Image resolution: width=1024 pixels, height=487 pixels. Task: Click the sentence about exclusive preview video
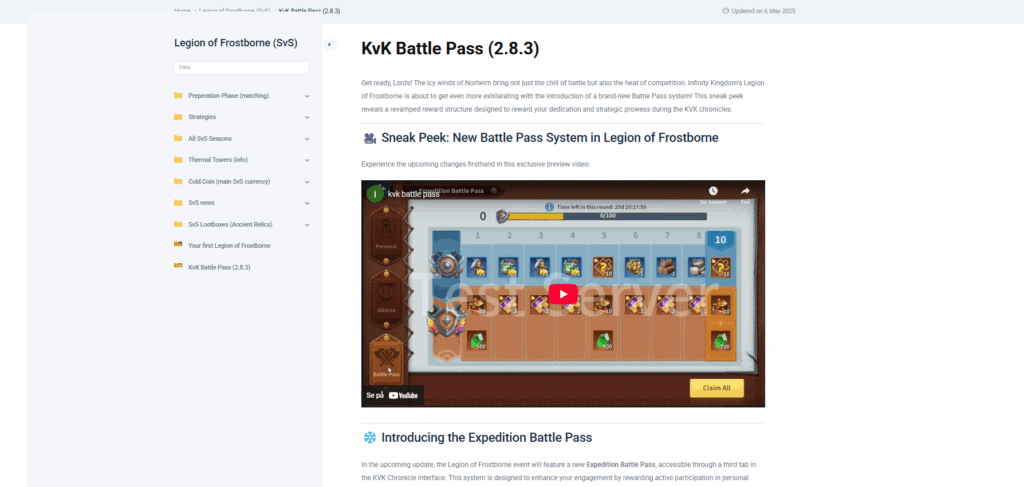pyautogui.click(x=475, y=165)
